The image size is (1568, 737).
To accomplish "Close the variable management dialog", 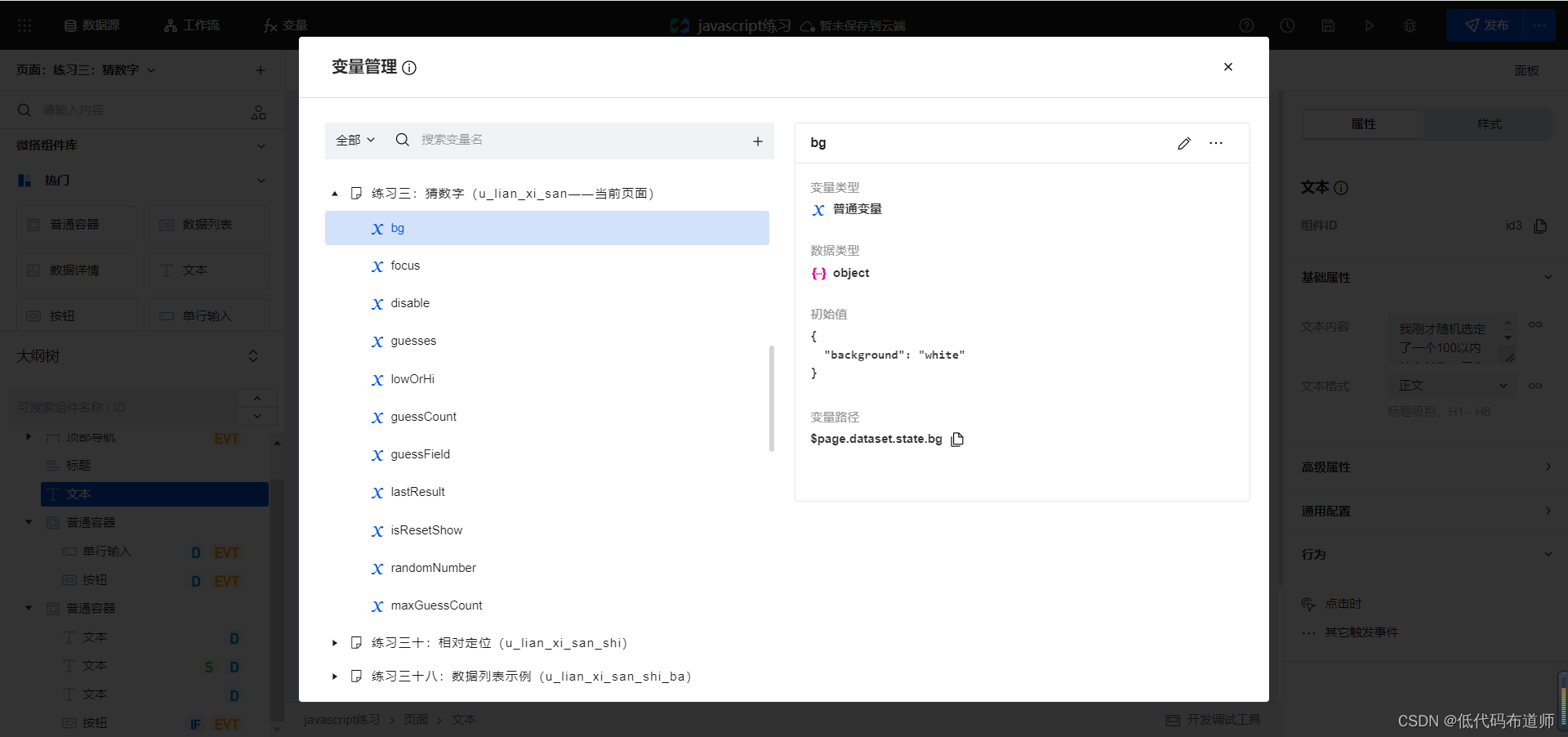I will pyautogui.click(x=1227, y=67).
